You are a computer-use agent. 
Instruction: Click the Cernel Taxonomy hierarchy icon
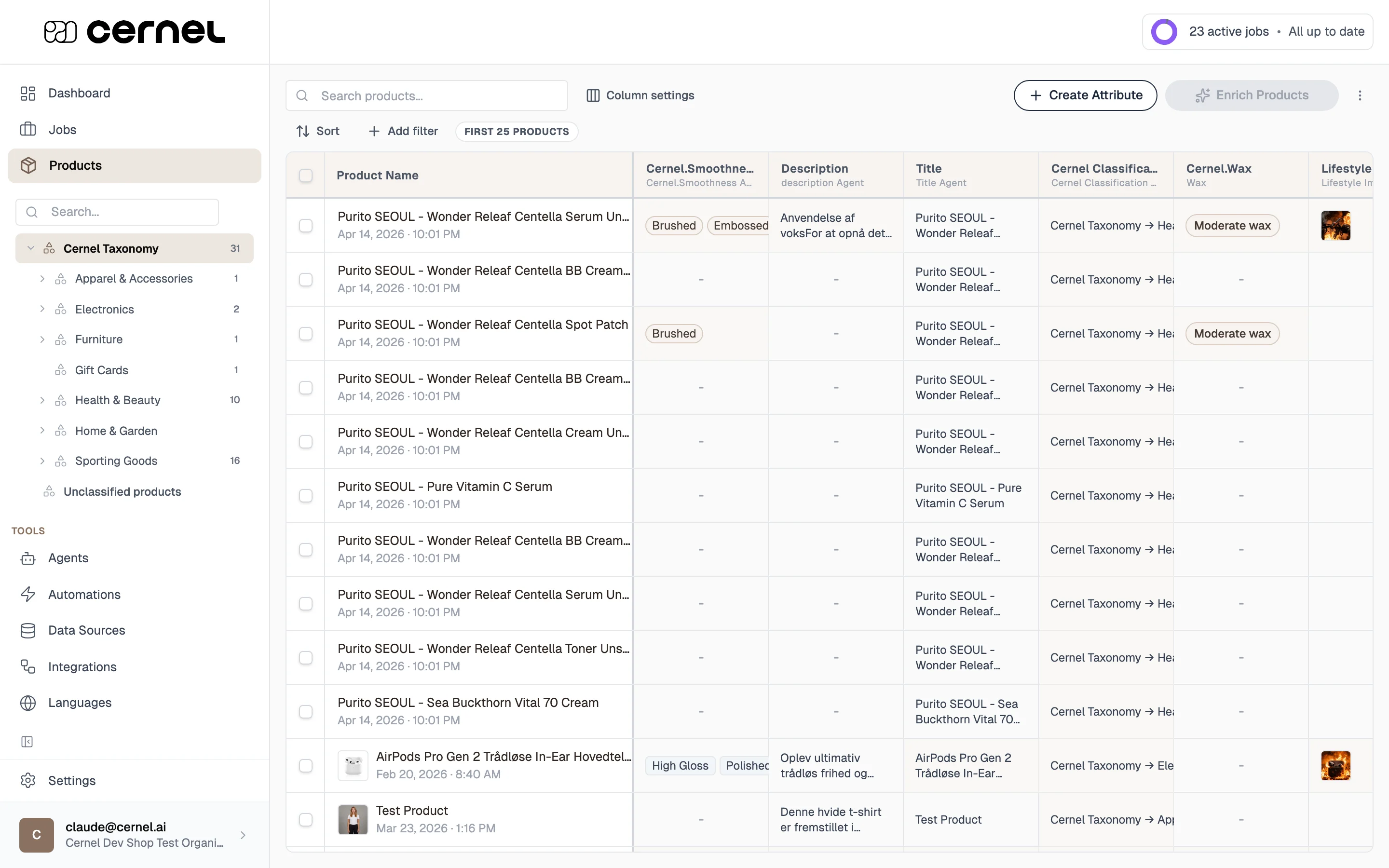49,248
